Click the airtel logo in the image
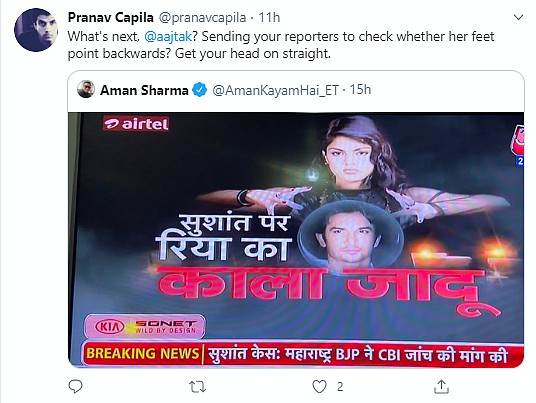This screenshot has height=403, width=536. point(136,124)
